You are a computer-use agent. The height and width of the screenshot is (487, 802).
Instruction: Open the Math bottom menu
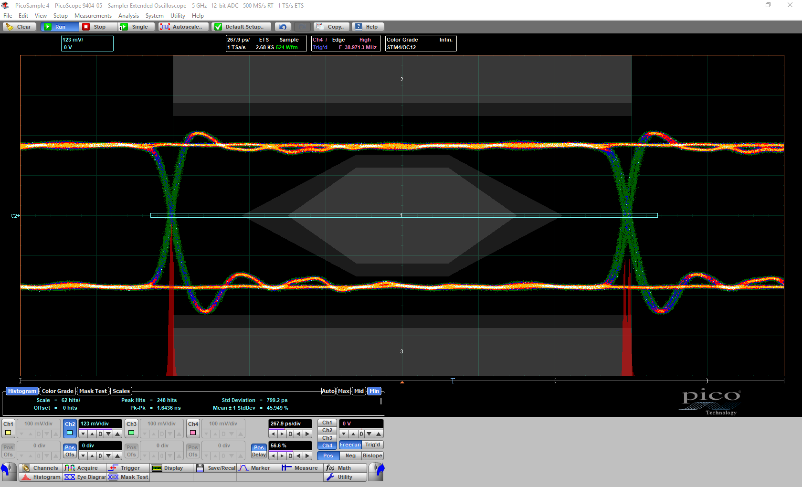[345, 468]
